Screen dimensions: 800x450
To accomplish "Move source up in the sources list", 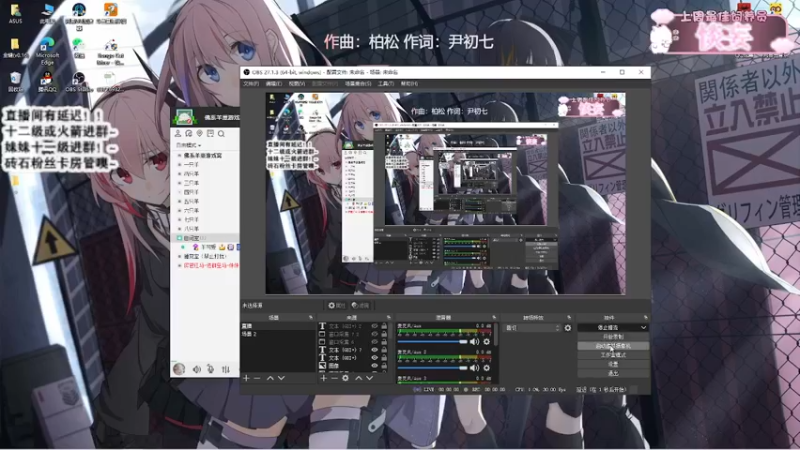I will pos(359,378).
